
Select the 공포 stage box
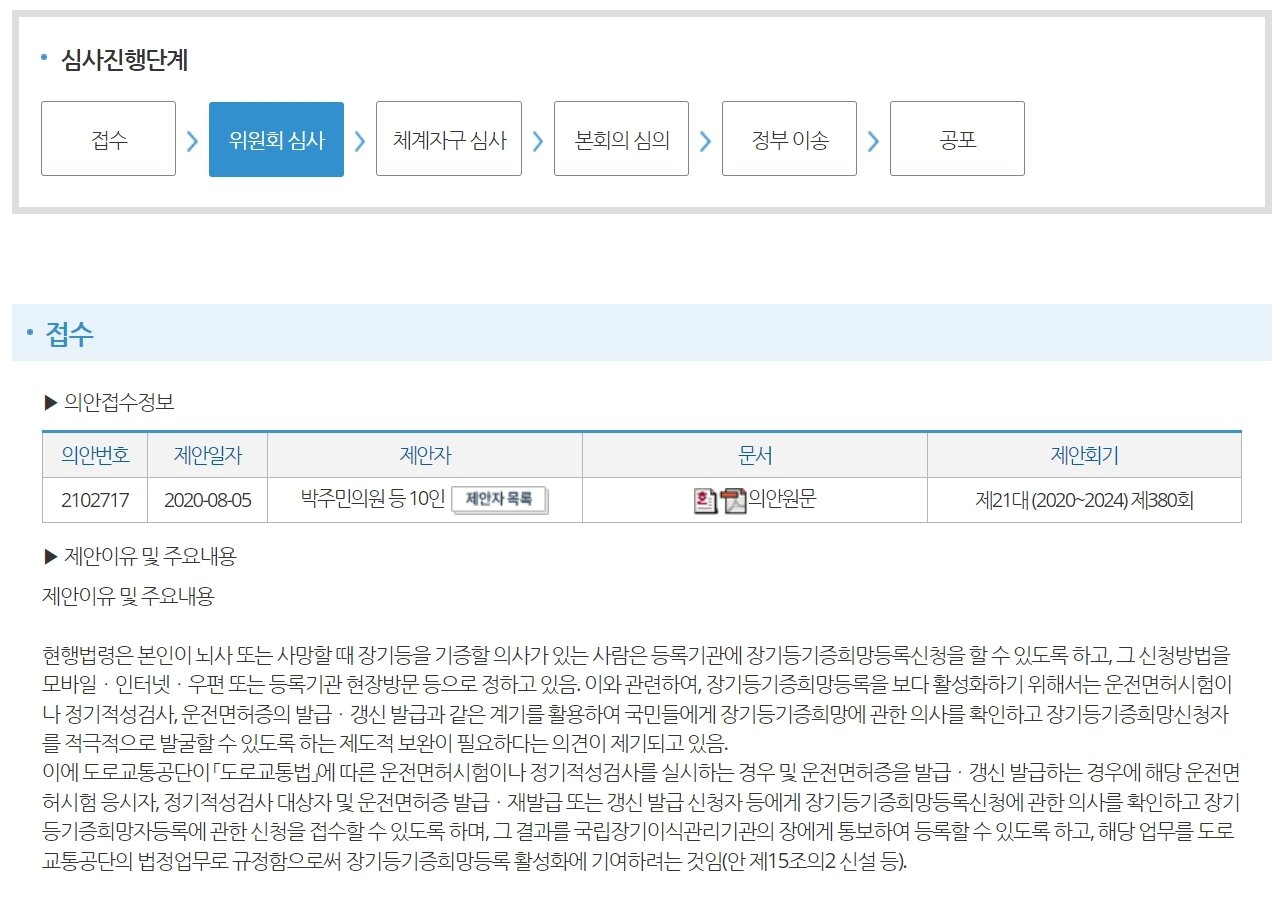(x=957, y=139)
